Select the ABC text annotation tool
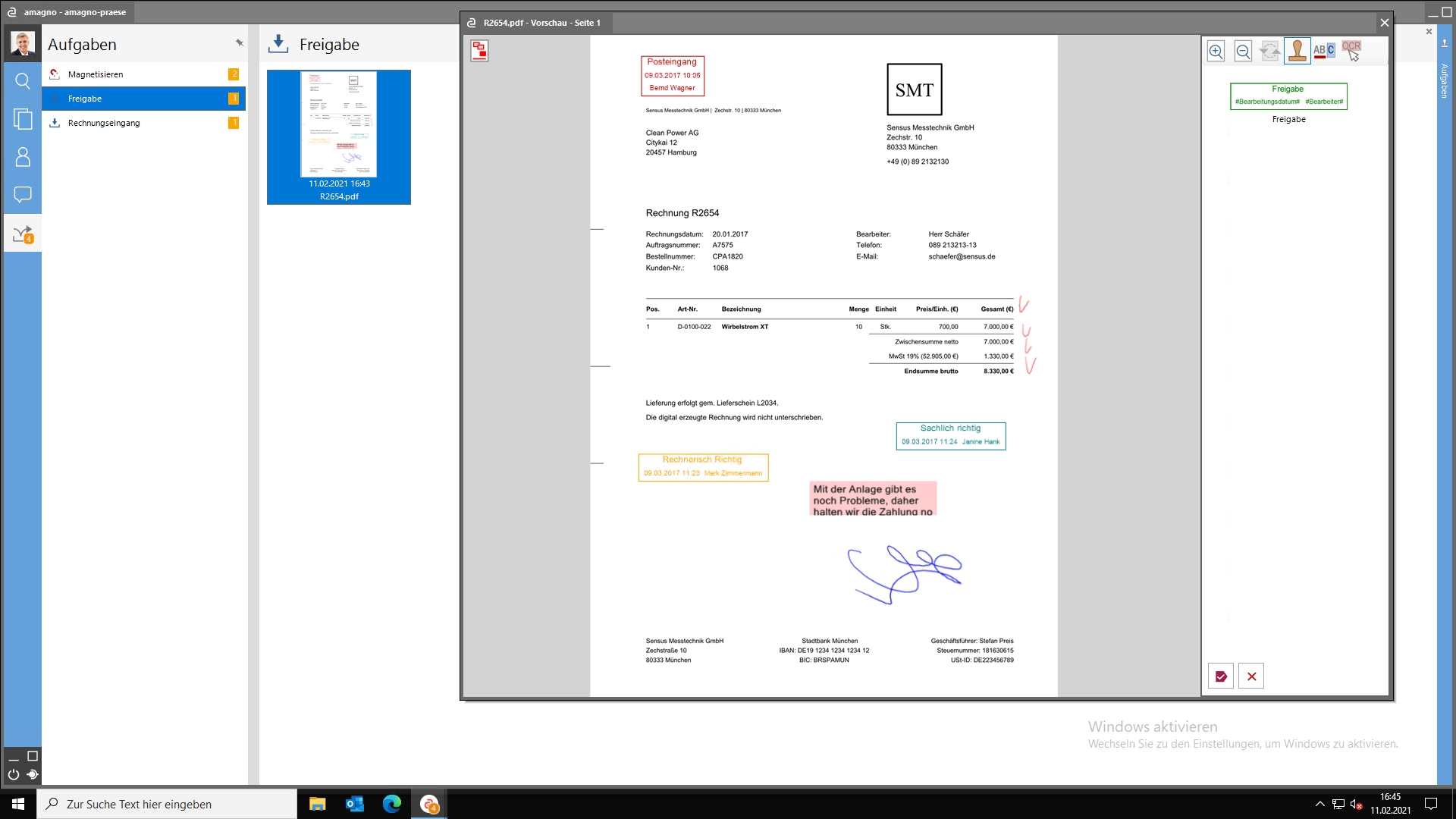This screenshot has width=1456, height=819. coord(1324,51)
